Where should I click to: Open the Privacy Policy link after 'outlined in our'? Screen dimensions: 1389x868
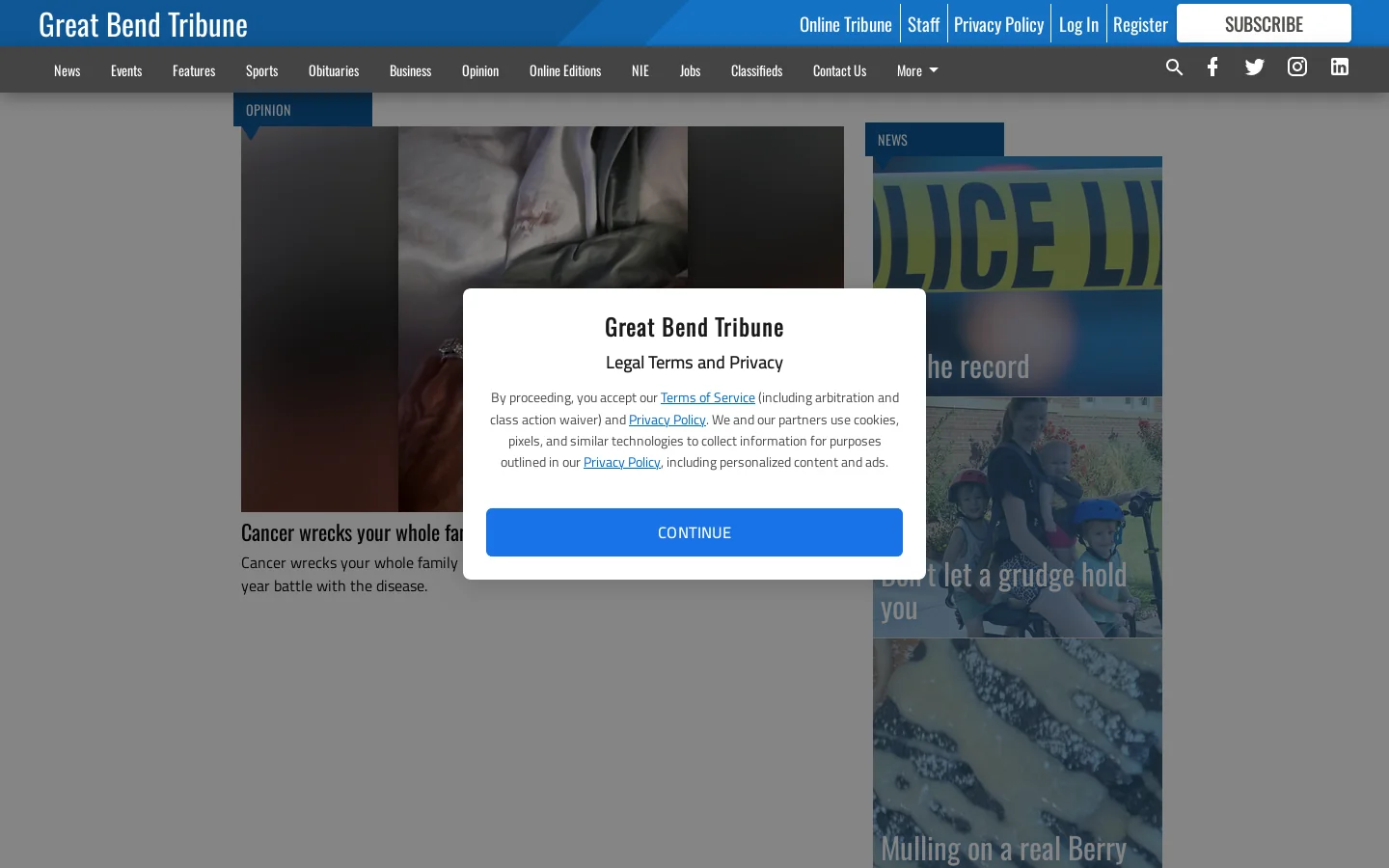pyautogui.click(x=622, y=462)
